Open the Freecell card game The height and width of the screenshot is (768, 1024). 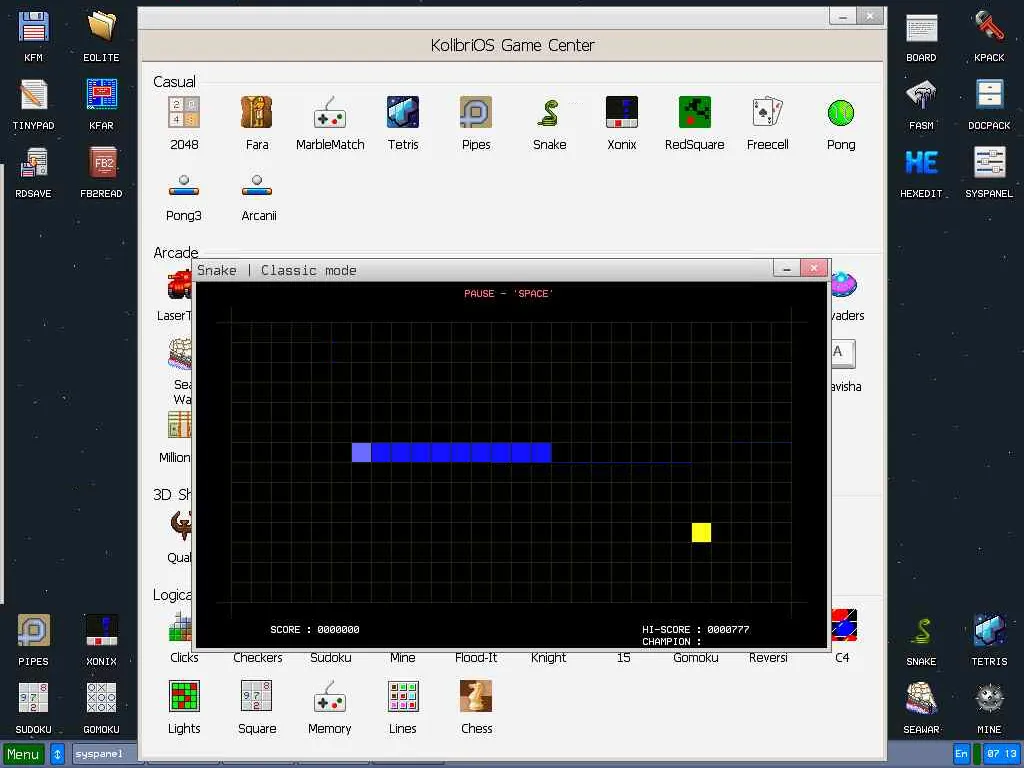click(x=767, y=112)
